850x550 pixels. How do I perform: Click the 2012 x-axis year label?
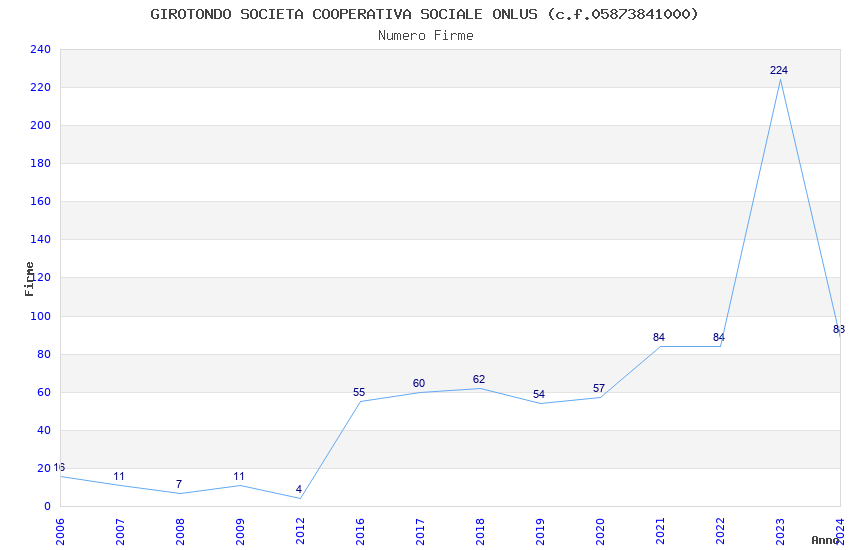point(300,532)
